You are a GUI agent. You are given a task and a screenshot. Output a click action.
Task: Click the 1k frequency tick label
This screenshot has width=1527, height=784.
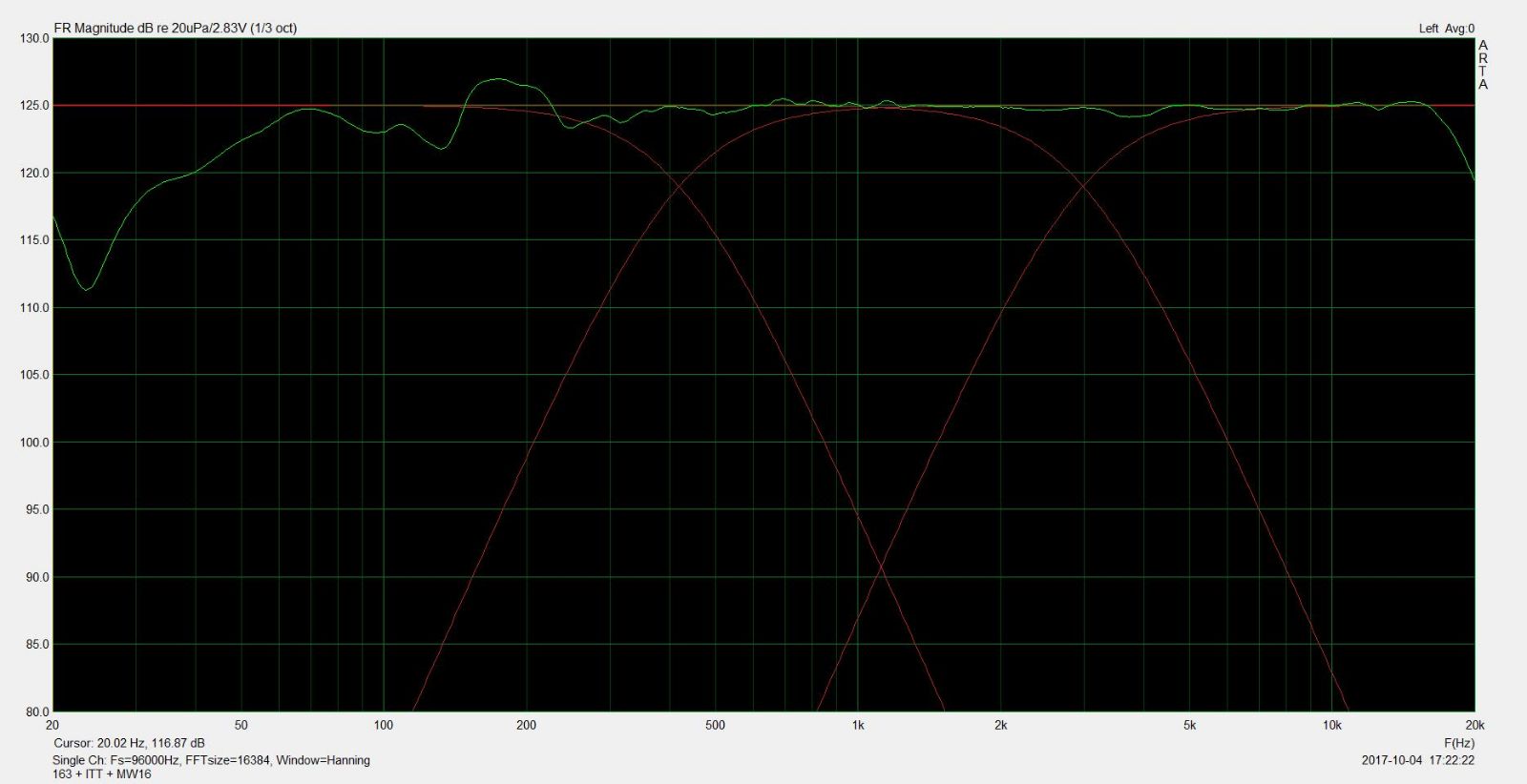[x=858, y=726]
